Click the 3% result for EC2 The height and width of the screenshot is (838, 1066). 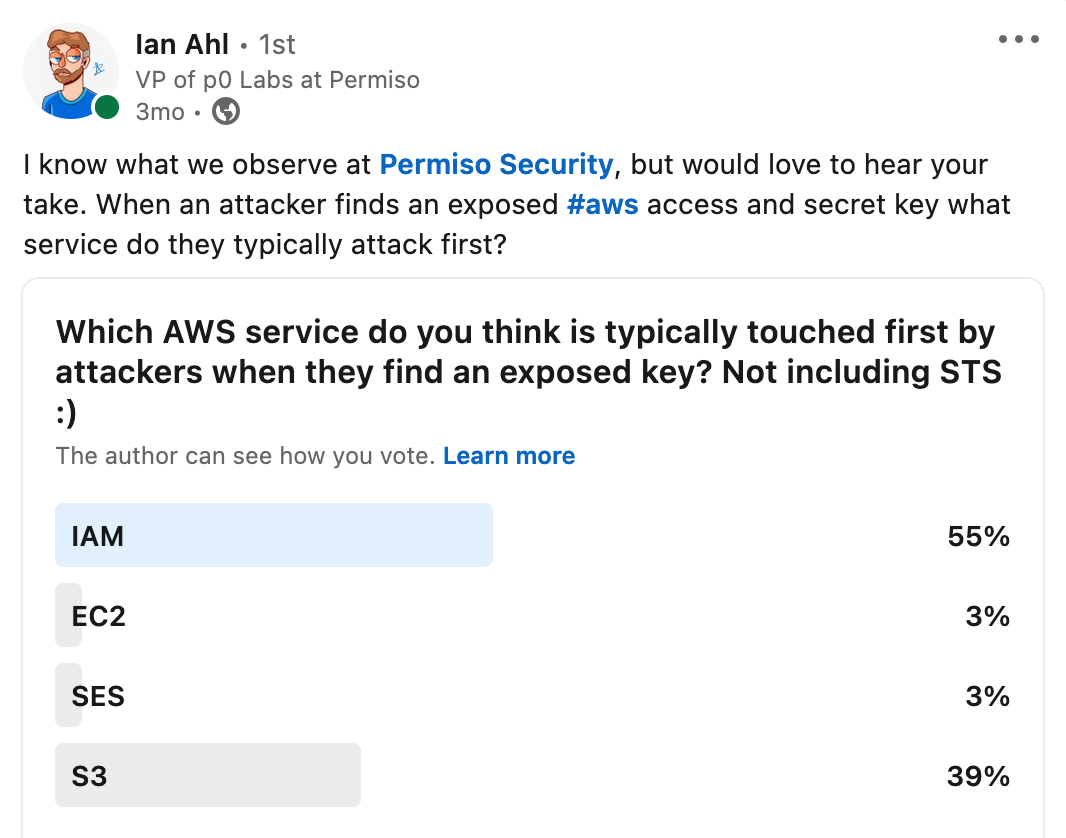988,616
